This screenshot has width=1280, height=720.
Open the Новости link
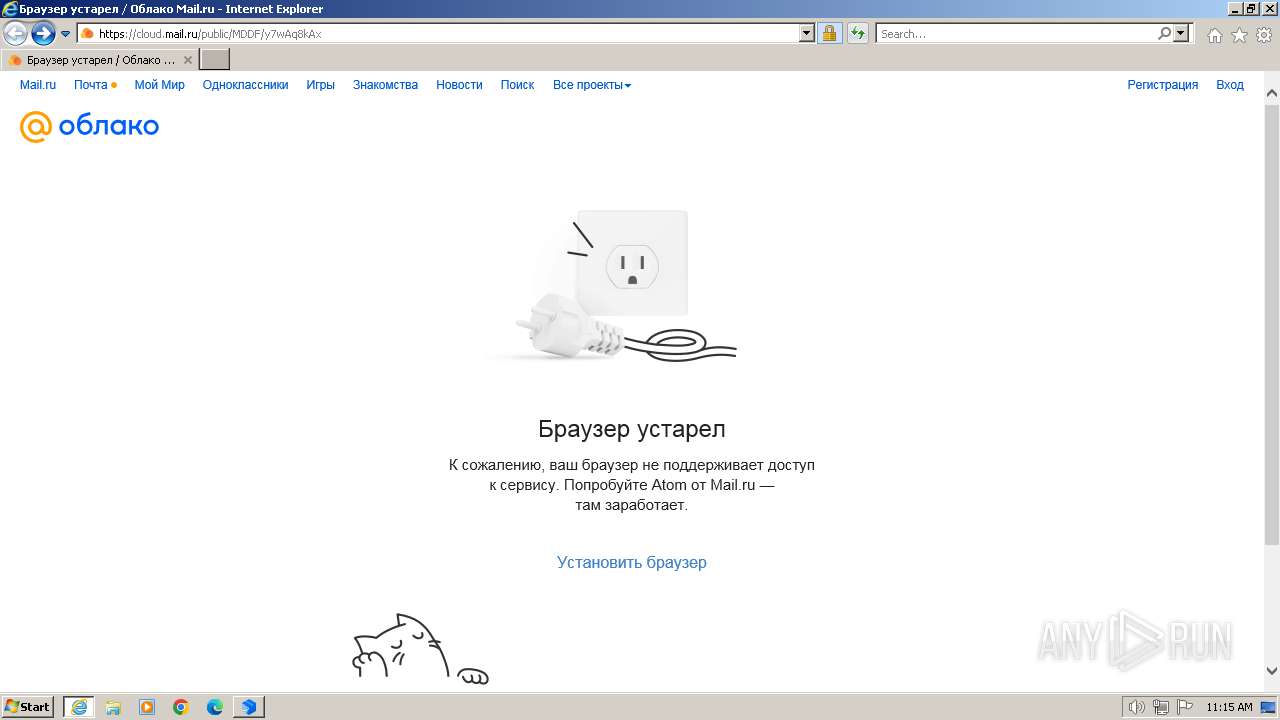459,85
